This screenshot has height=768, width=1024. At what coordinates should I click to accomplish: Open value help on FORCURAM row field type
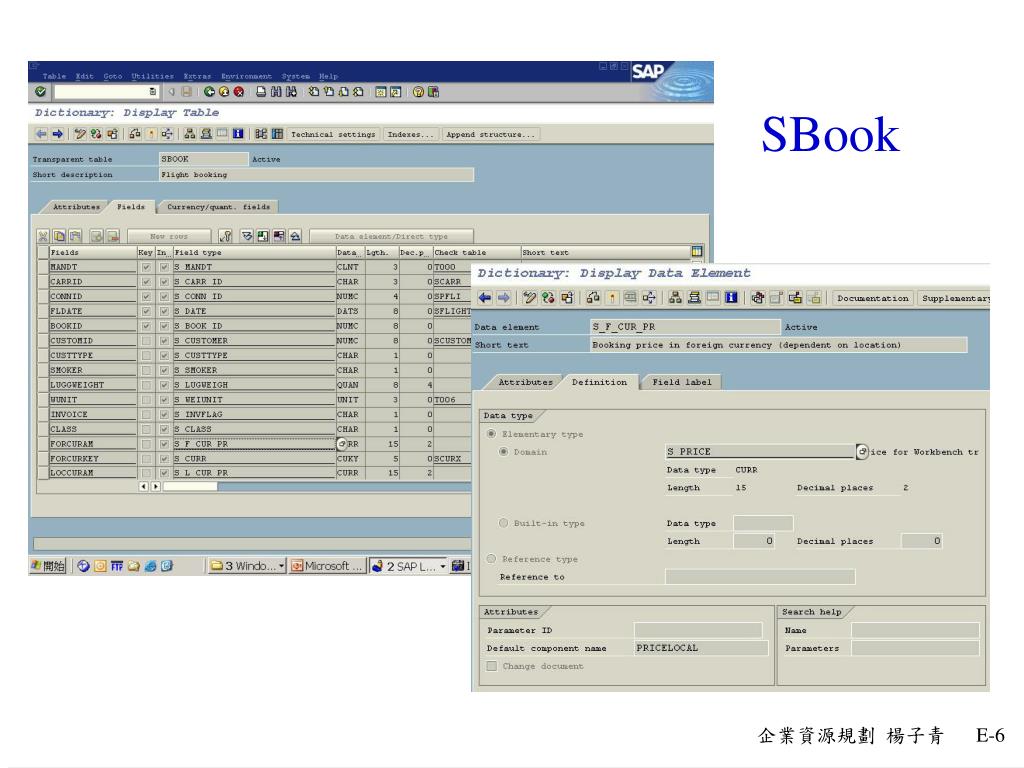point(342,444)
